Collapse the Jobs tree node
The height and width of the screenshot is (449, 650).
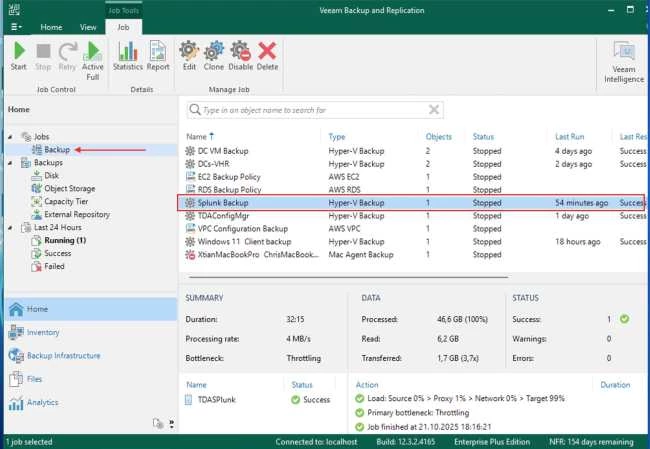11,136
